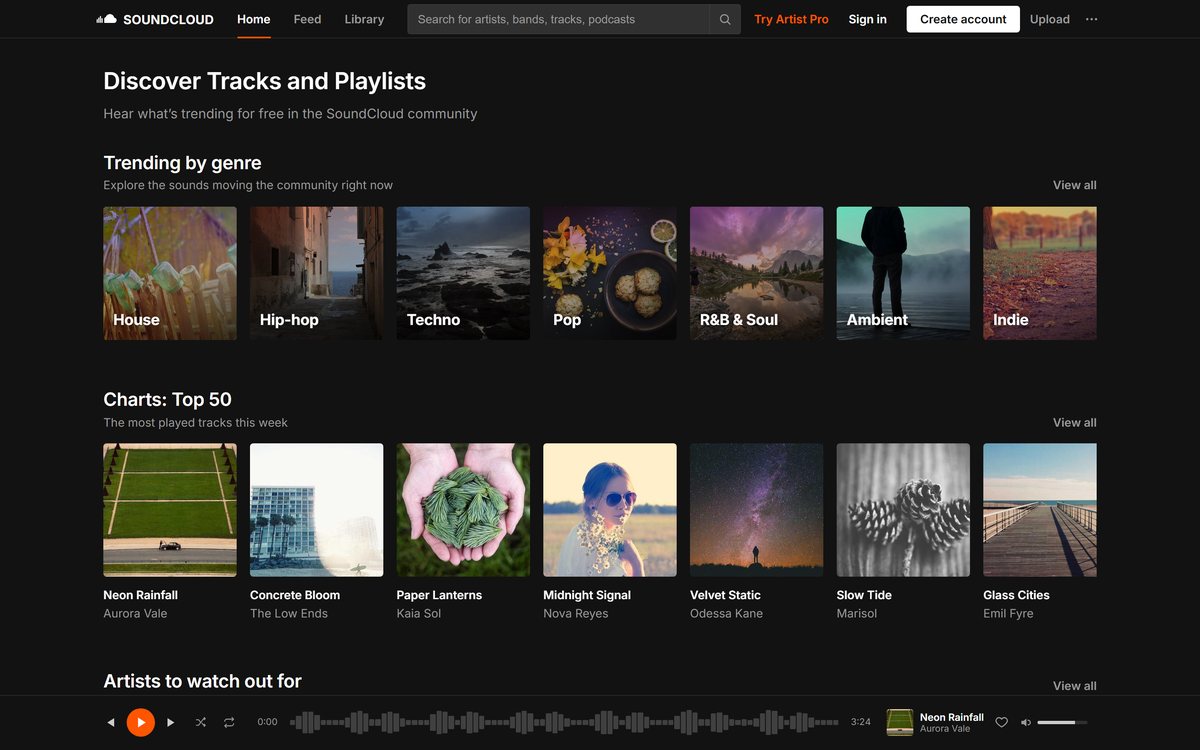The image size is (1200, 750).
Task: Open the Techno genre tile
Action: (463, 273)
